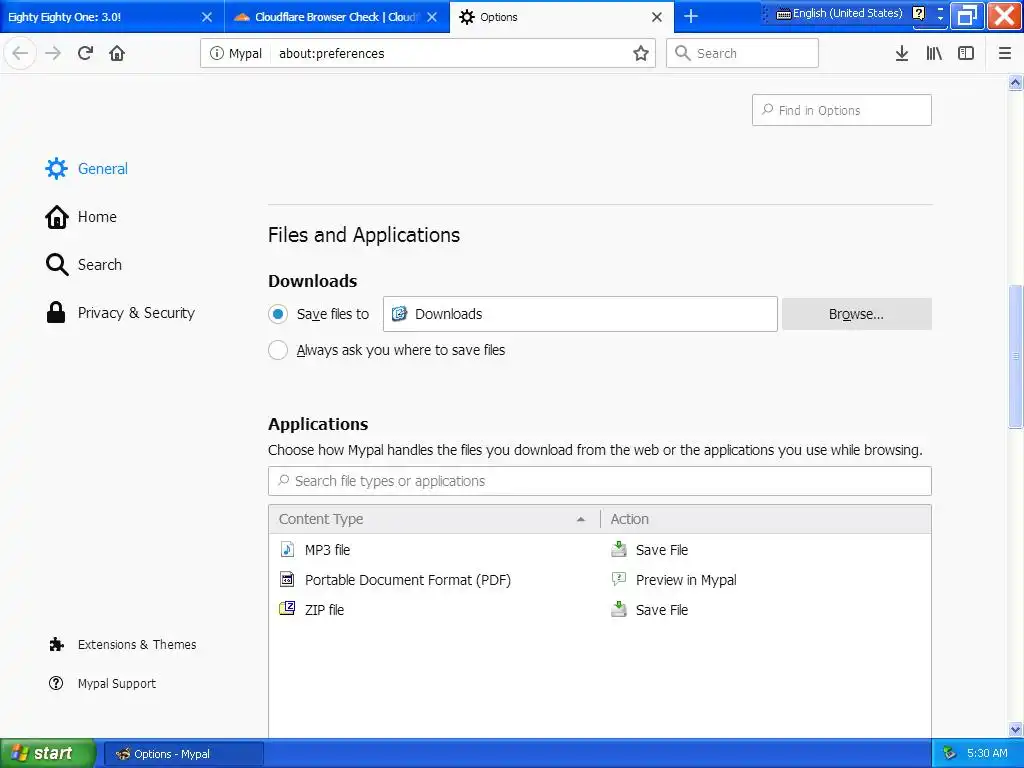Open the Windows start menu
The width and height of the screenshot is (1024, 768).
[x=47, y=754]
